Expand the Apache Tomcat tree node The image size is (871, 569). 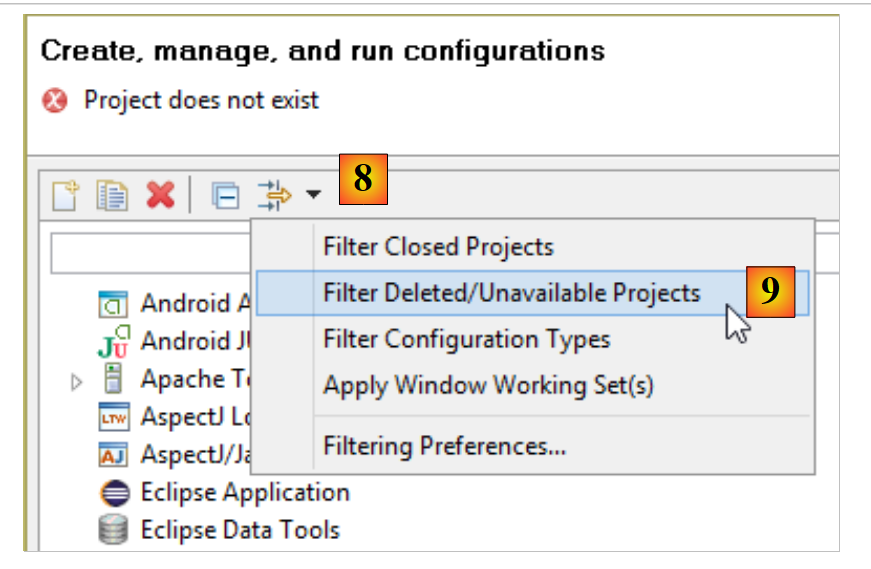[77, 381]
